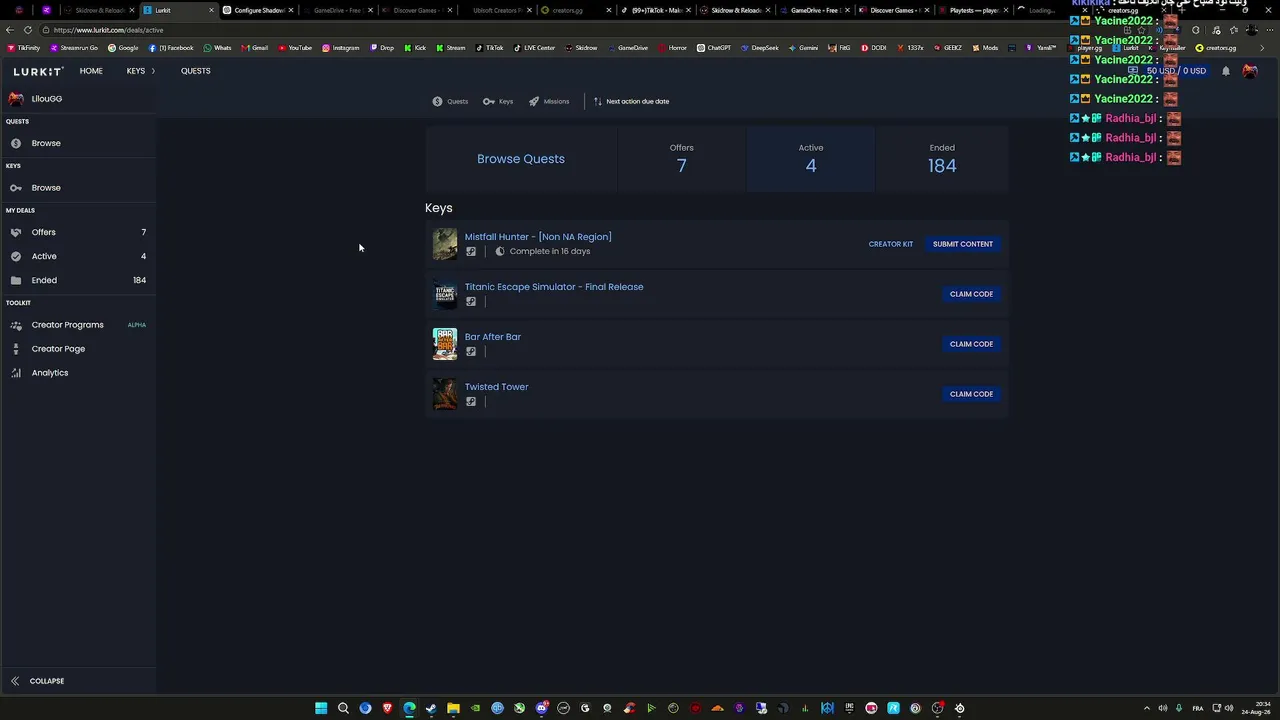
Task: Show hidden system tray icons
Action: (1147, 708)
